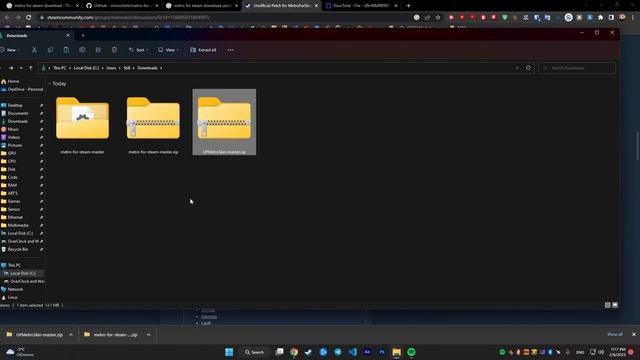Select Users in the address breadcrumb
The height and width of the screenshot is (360, 640).
(x=111, y=68)
